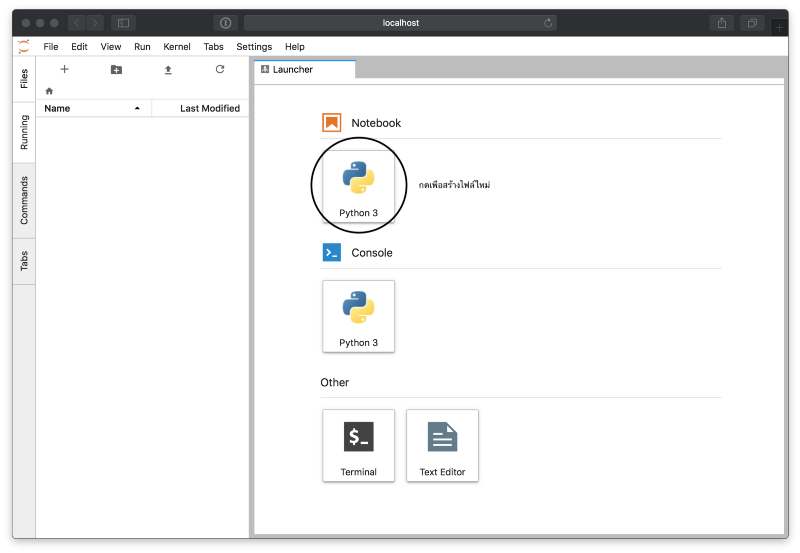The image size is (800, 553).
Task: Click the Console section icon
Action: pyautogui.click(x=332, y=253)
